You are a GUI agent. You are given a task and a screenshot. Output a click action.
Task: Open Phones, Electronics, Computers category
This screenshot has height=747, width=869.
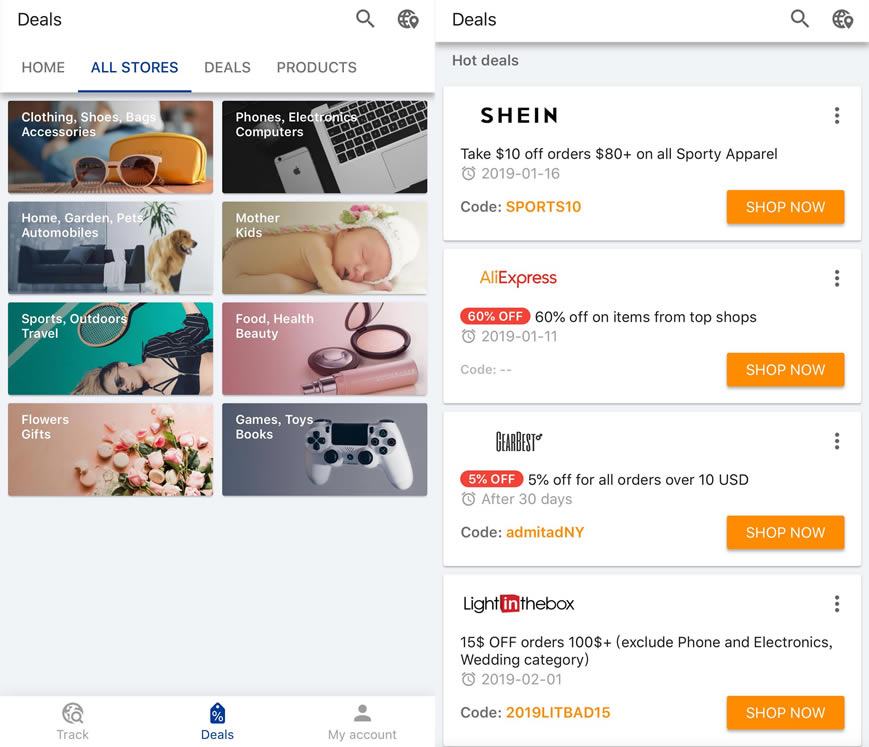pos(324,147)
